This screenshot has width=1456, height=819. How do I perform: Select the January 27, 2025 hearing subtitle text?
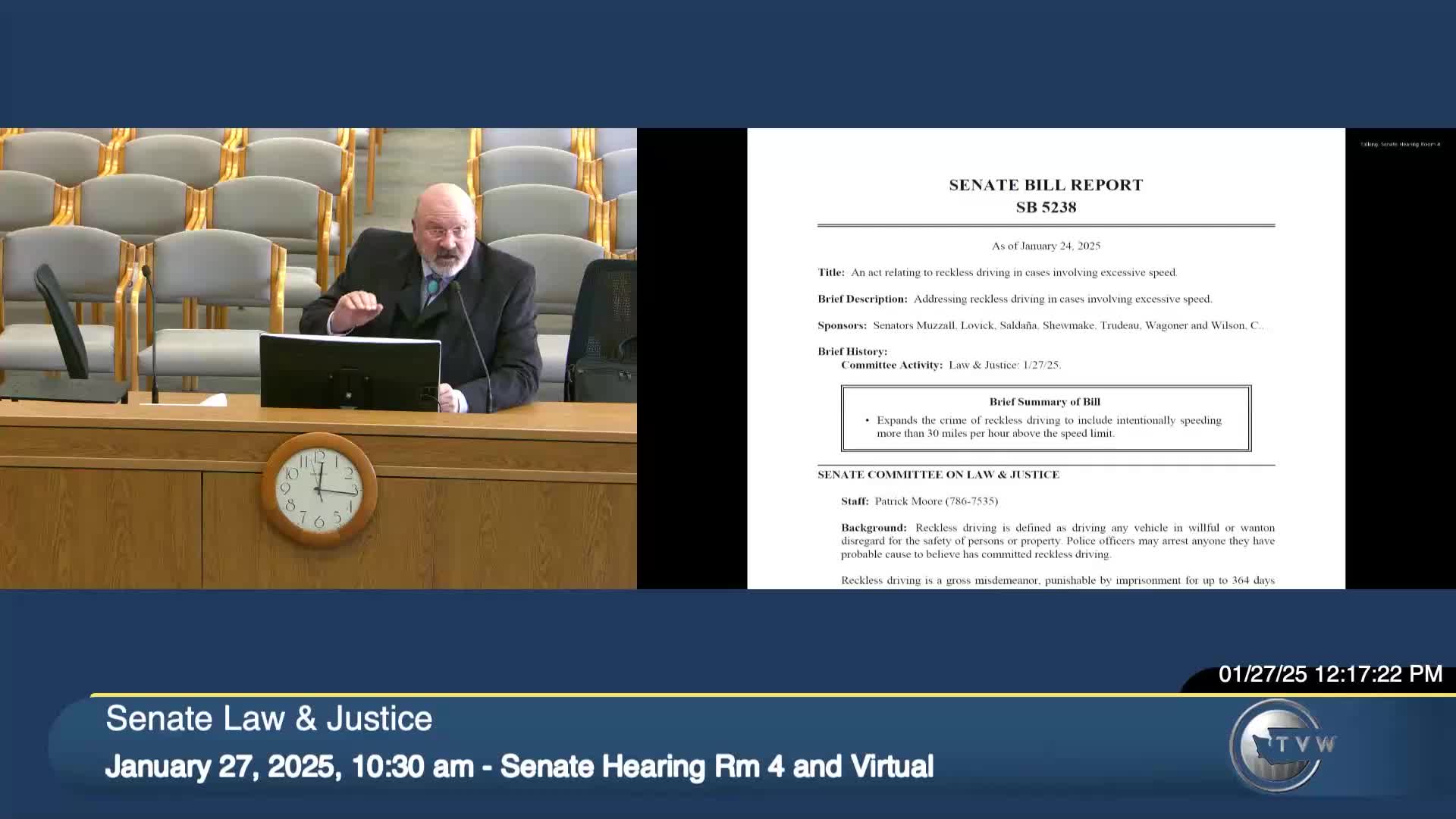tap(520, 767)
